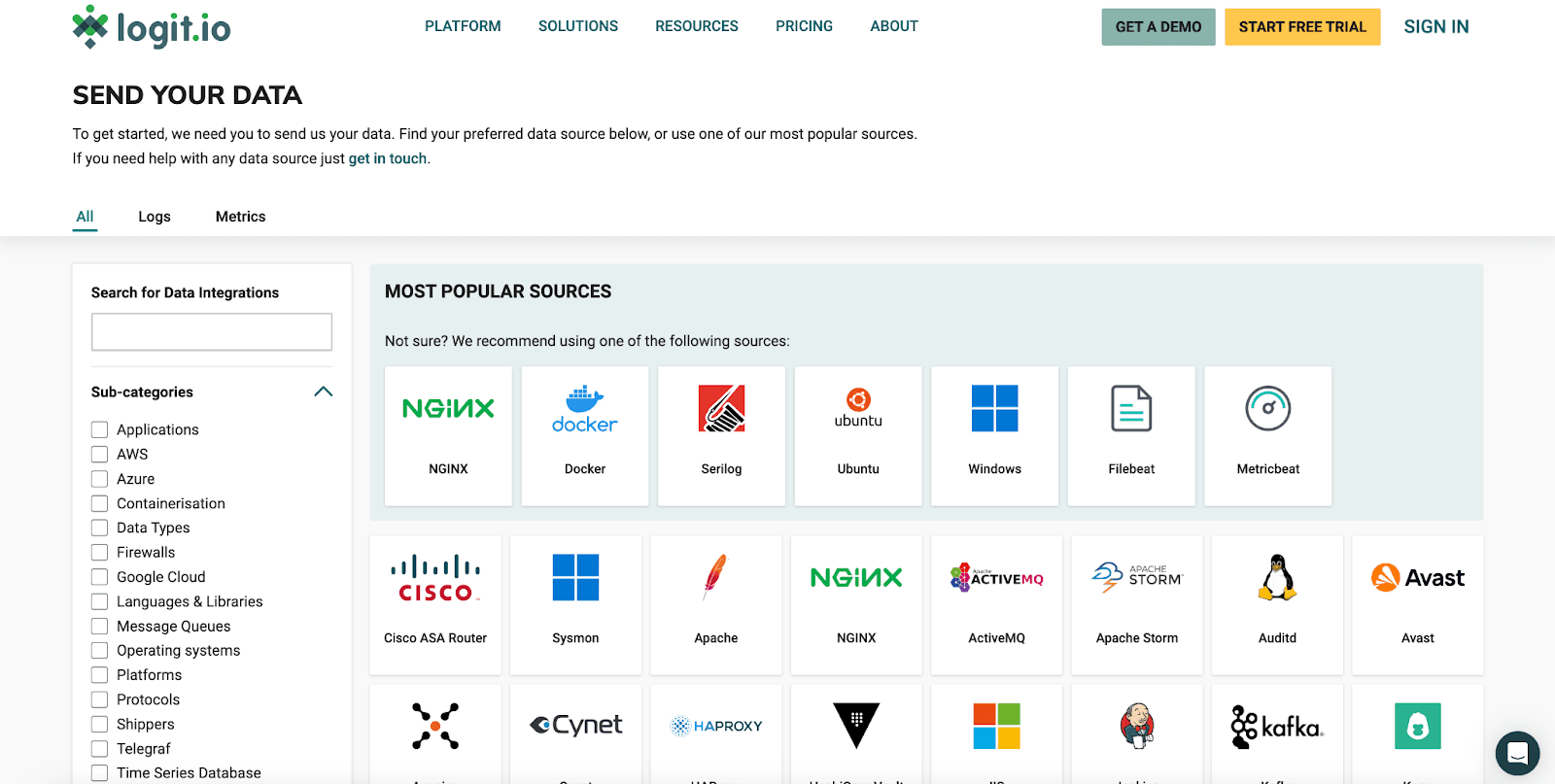This screenshot has height=784, width=1555.
Task: Choose the Avast integration
Action: [x=1418, y=605]
